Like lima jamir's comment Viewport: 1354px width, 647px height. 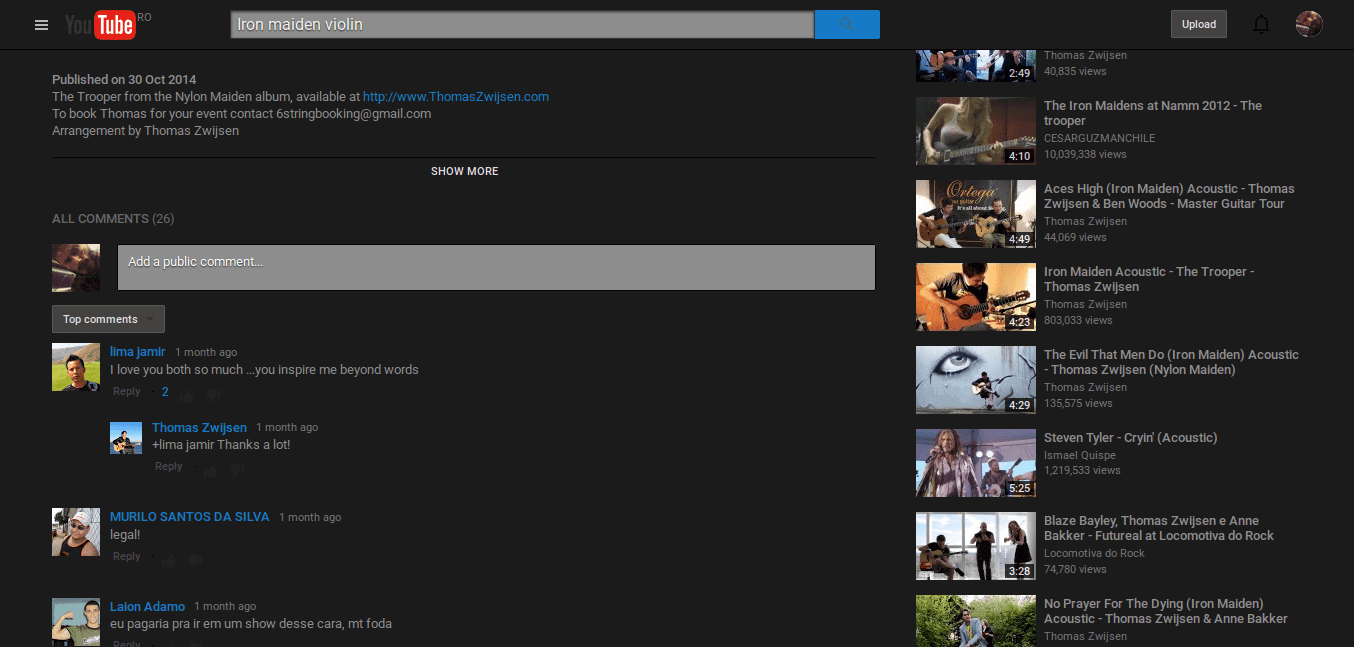(x=187, y=395)
